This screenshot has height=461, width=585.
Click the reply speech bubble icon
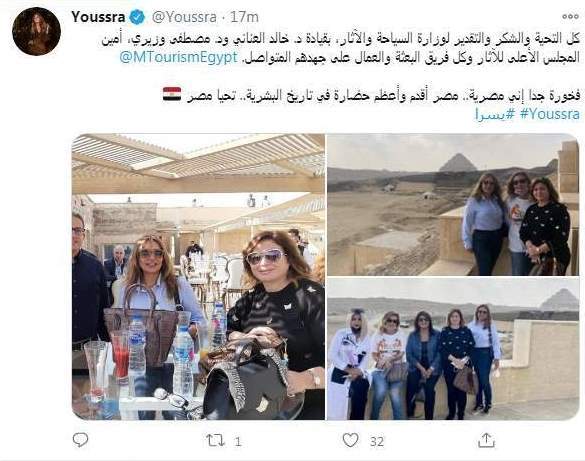pyautogui.click(x=80, y=440)
